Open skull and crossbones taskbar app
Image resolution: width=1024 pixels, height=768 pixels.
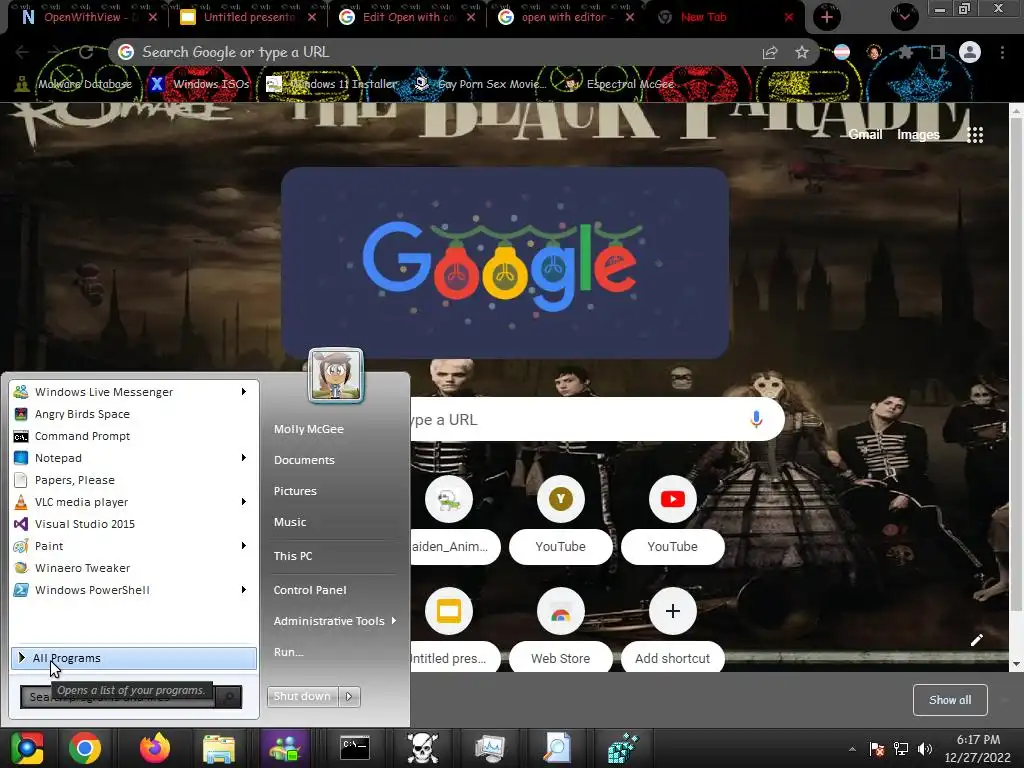click(x=423, y=748)
